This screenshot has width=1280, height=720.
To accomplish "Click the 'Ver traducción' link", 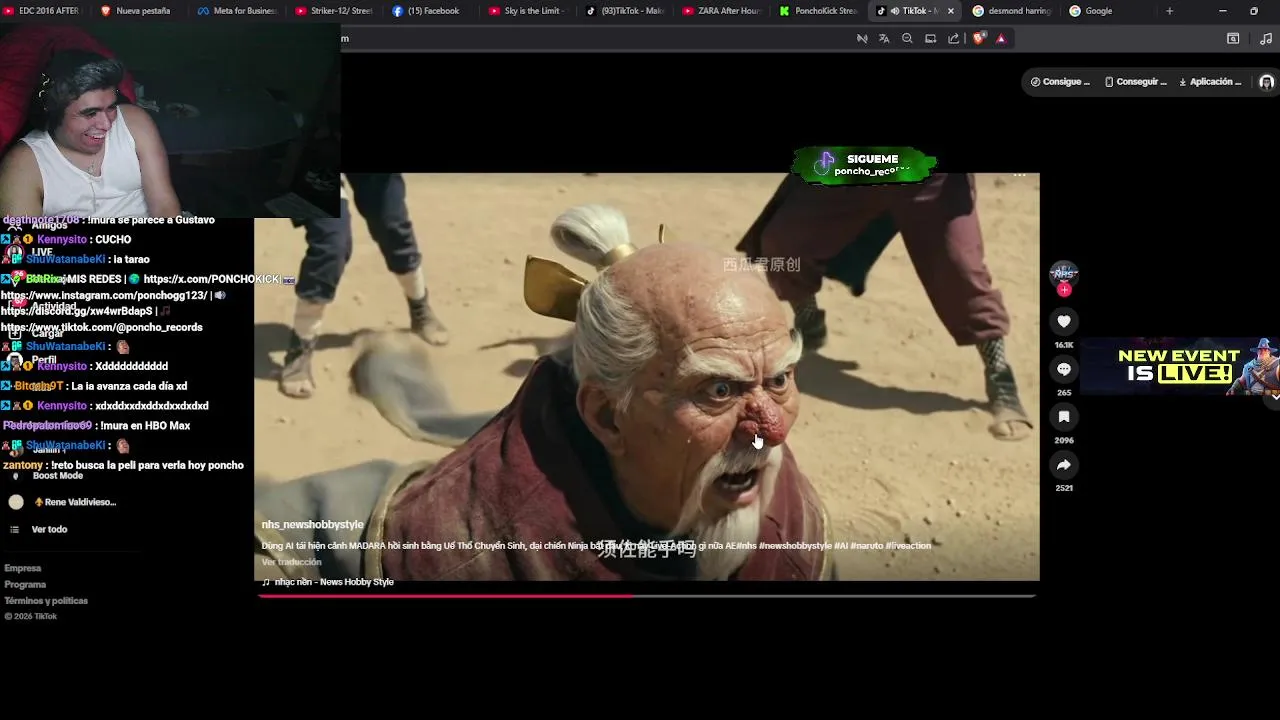I will (291, 562).
